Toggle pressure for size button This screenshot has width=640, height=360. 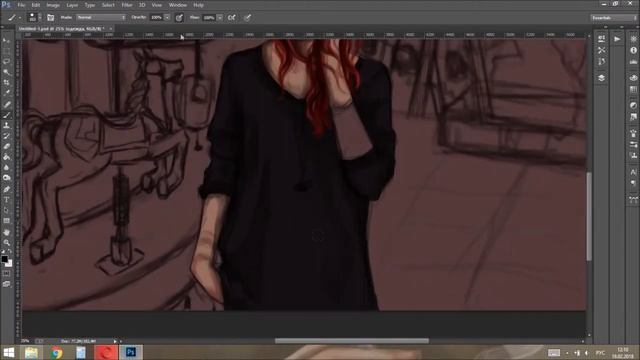pos(247,18)
